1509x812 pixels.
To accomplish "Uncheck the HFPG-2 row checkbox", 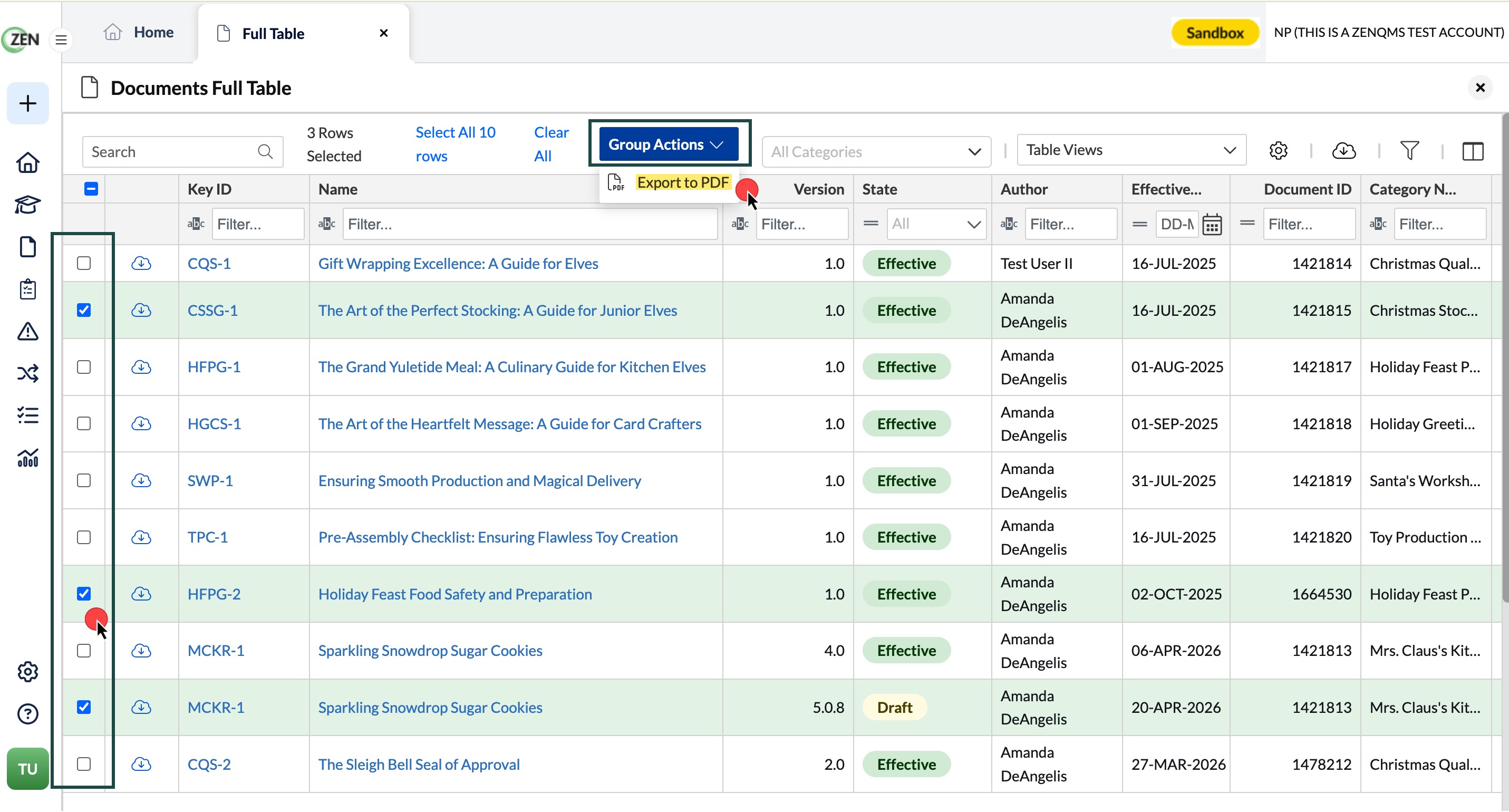I will (84, 594).
